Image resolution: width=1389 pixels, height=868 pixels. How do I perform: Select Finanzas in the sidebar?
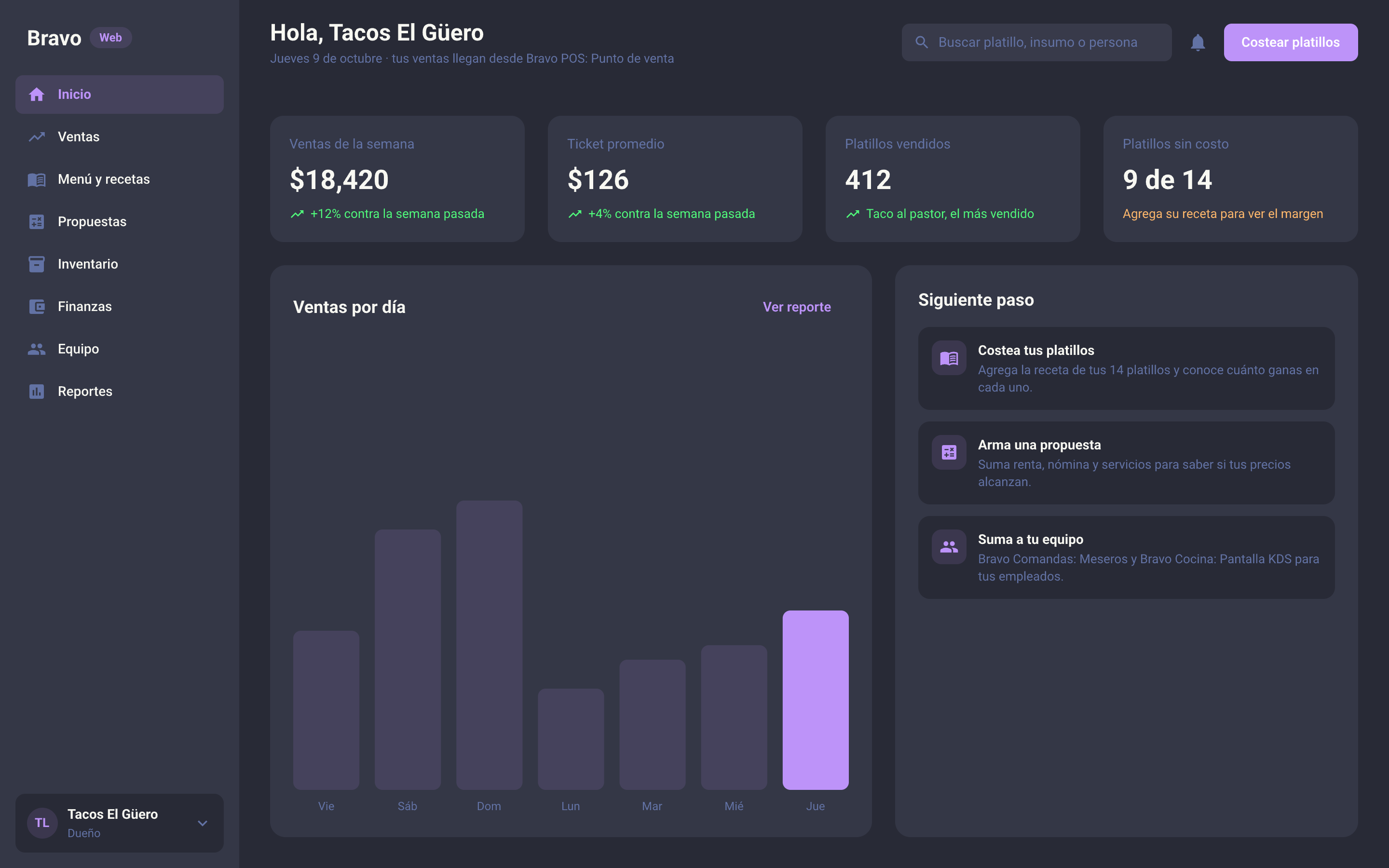coord(120,307)
